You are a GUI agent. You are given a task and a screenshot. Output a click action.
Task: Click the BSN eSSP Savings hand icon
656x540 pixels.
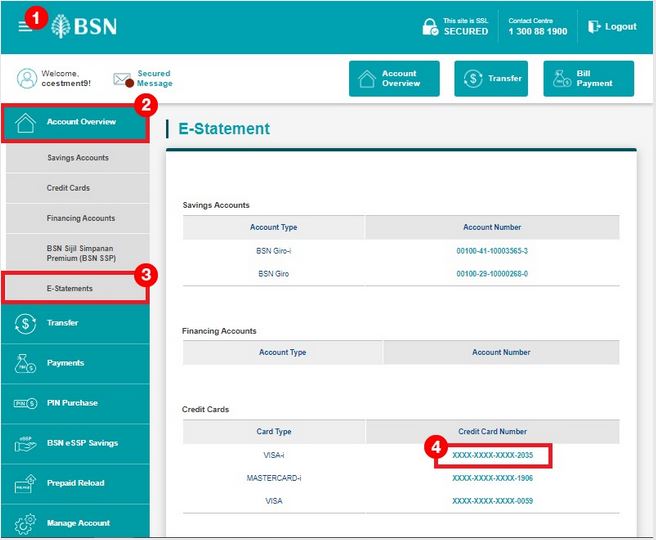point(25,444)
